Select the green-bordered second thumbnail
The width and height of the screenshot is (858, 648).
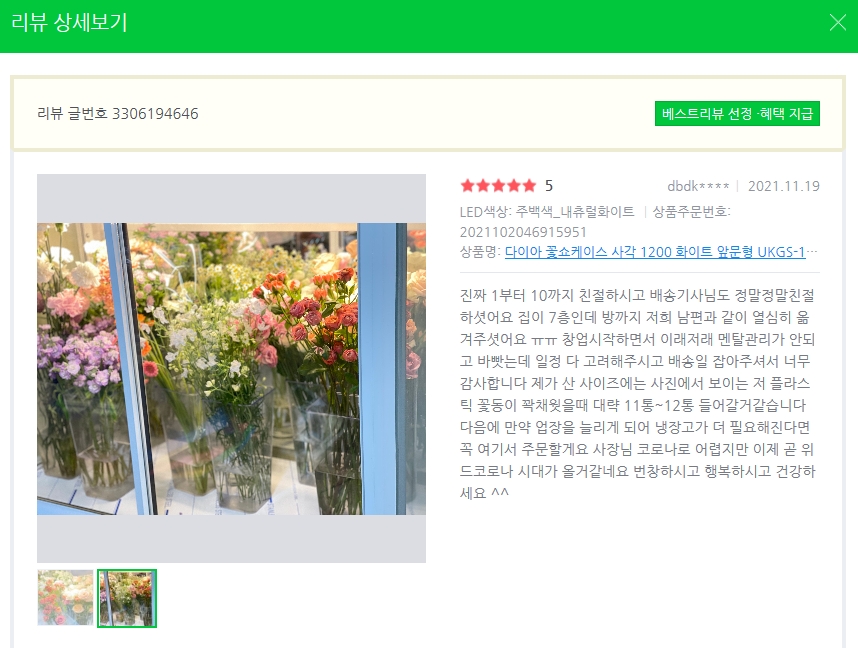[x=127, y=598]
